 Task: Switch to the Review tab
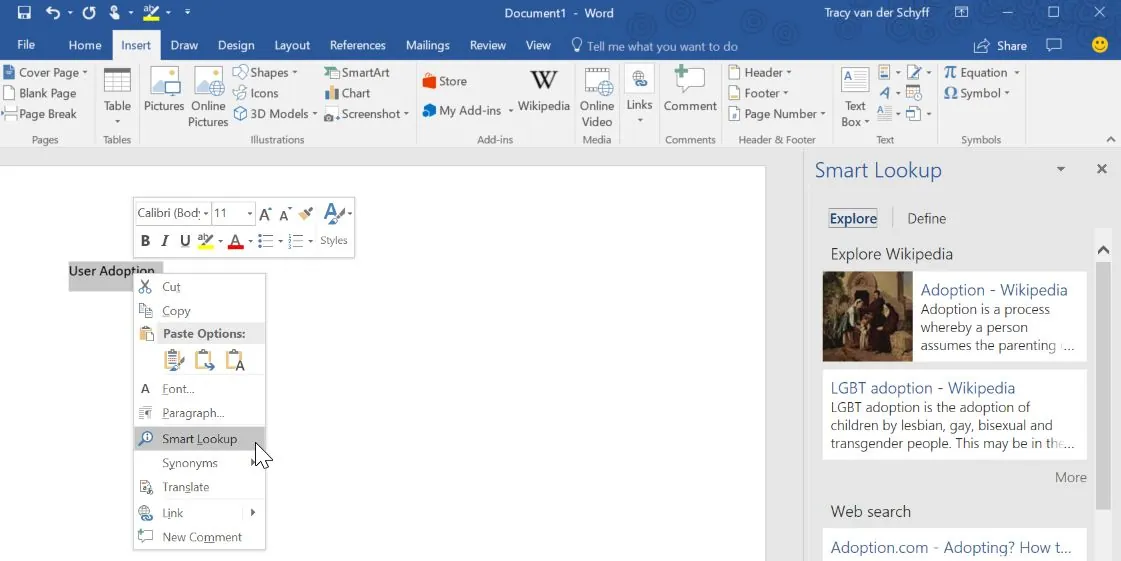pyautogui.click(x=488, y=45)
